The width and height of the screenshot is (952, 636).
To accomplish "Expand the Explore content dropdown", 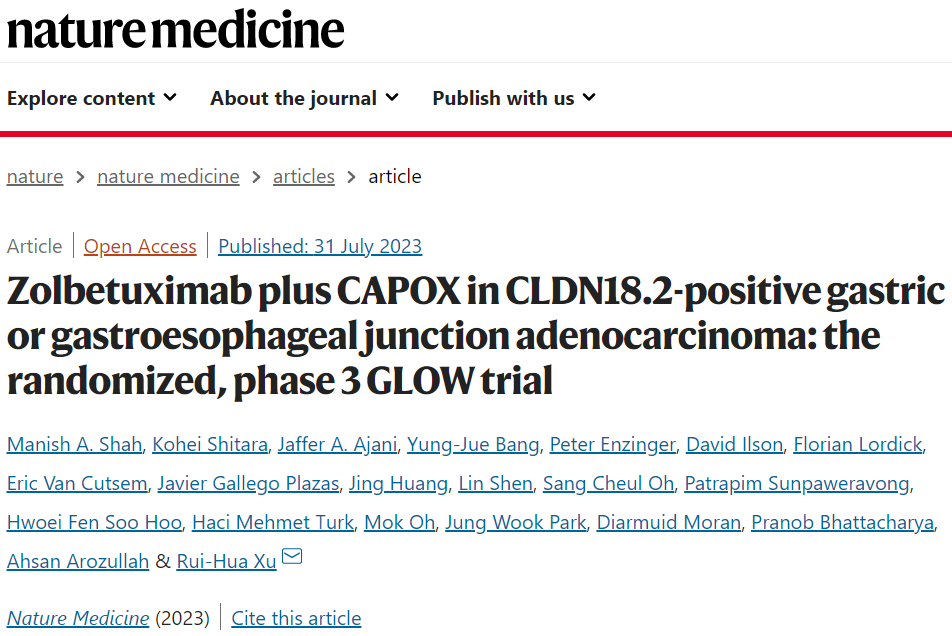I will (92, 98).
